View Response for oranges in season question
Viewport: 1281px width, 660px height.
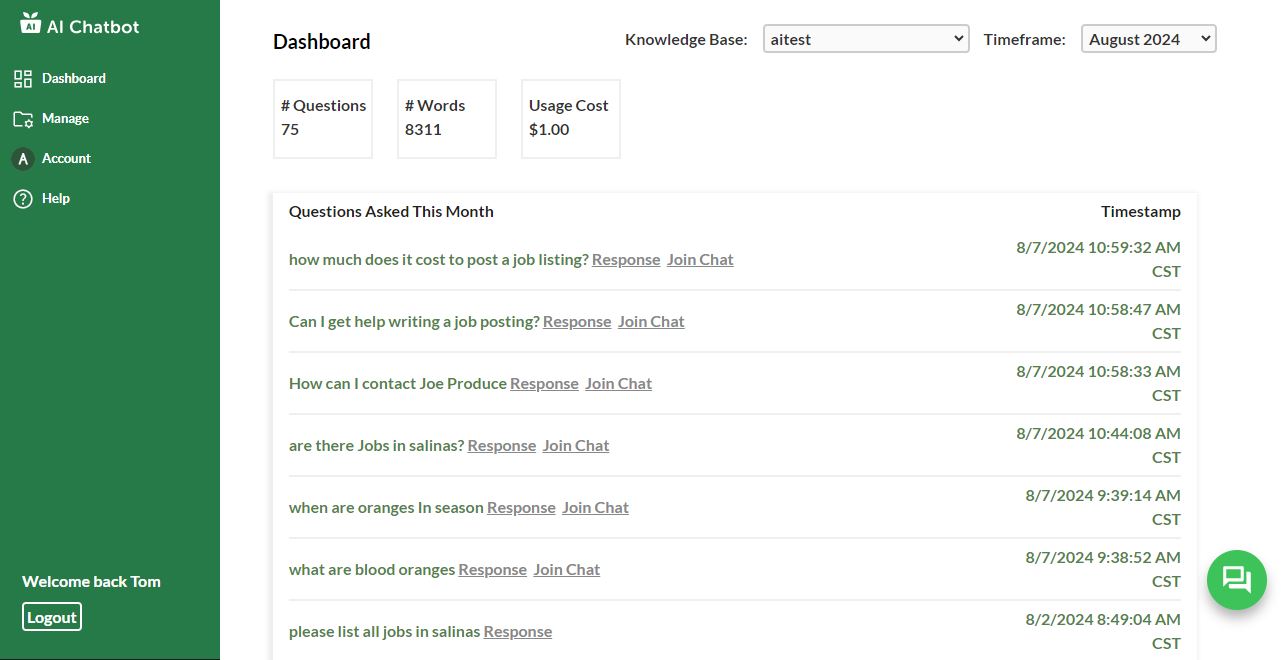point(521,508)
